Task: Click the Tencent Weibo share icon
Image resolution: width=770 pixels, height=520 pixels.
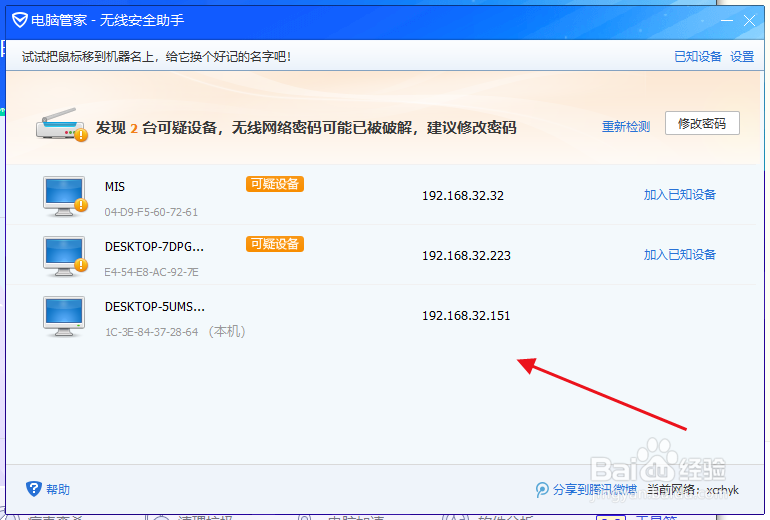Action: [x=542, y=489]
